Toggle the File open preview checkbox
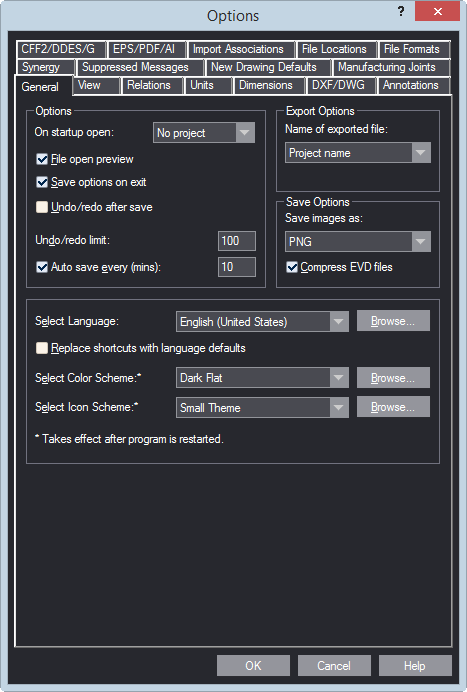The width and height of the screenshot is (467, 692). pyautogui.click(x=42, y=159)
